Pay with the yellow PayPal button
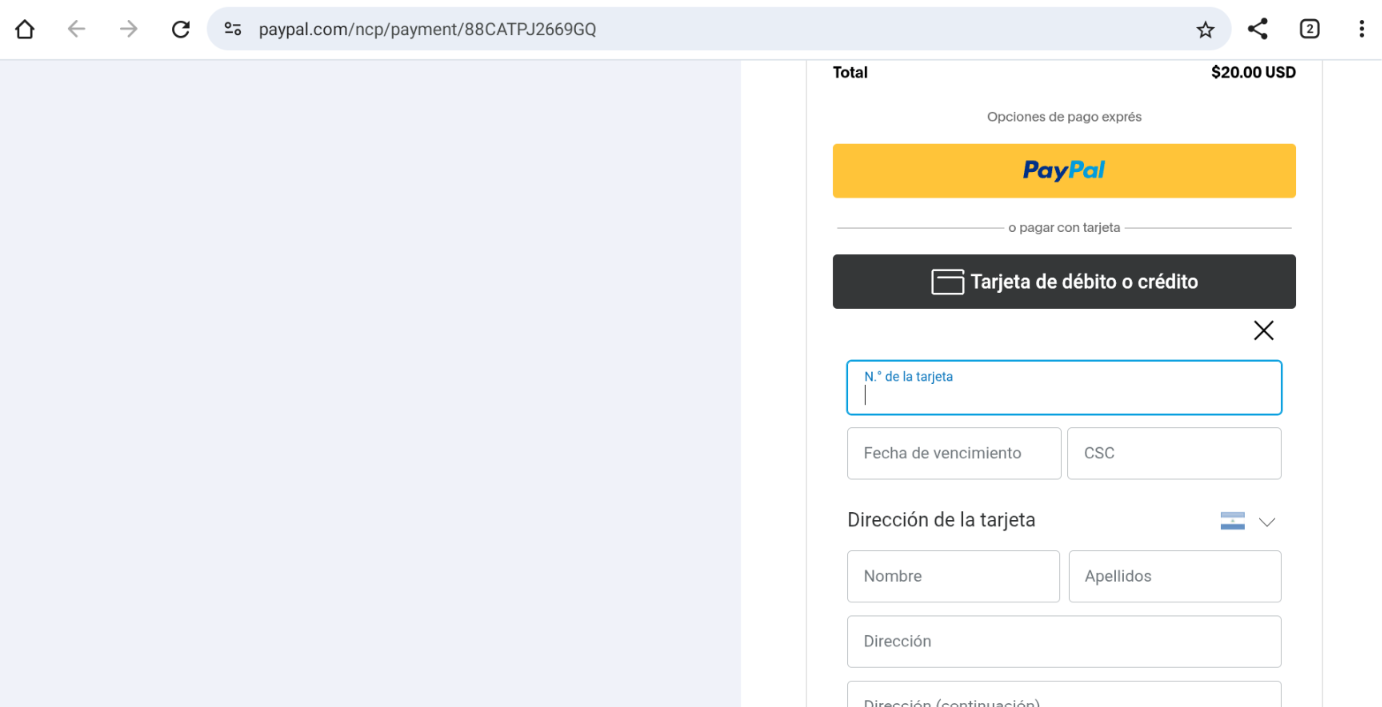Screen dimensions: 1382x707 (1064, 170)
